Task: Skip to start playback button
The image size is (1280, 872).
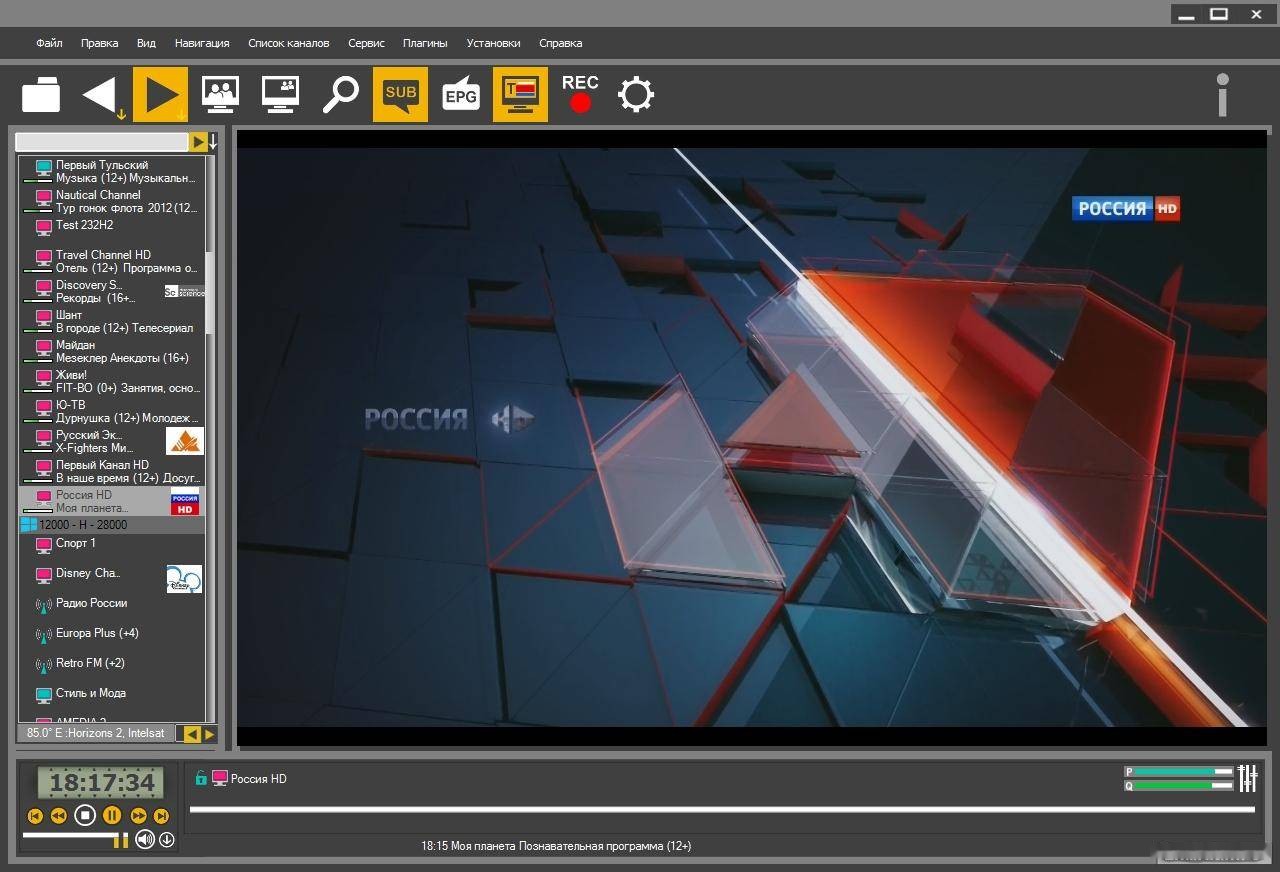Action: pos(35,816)
